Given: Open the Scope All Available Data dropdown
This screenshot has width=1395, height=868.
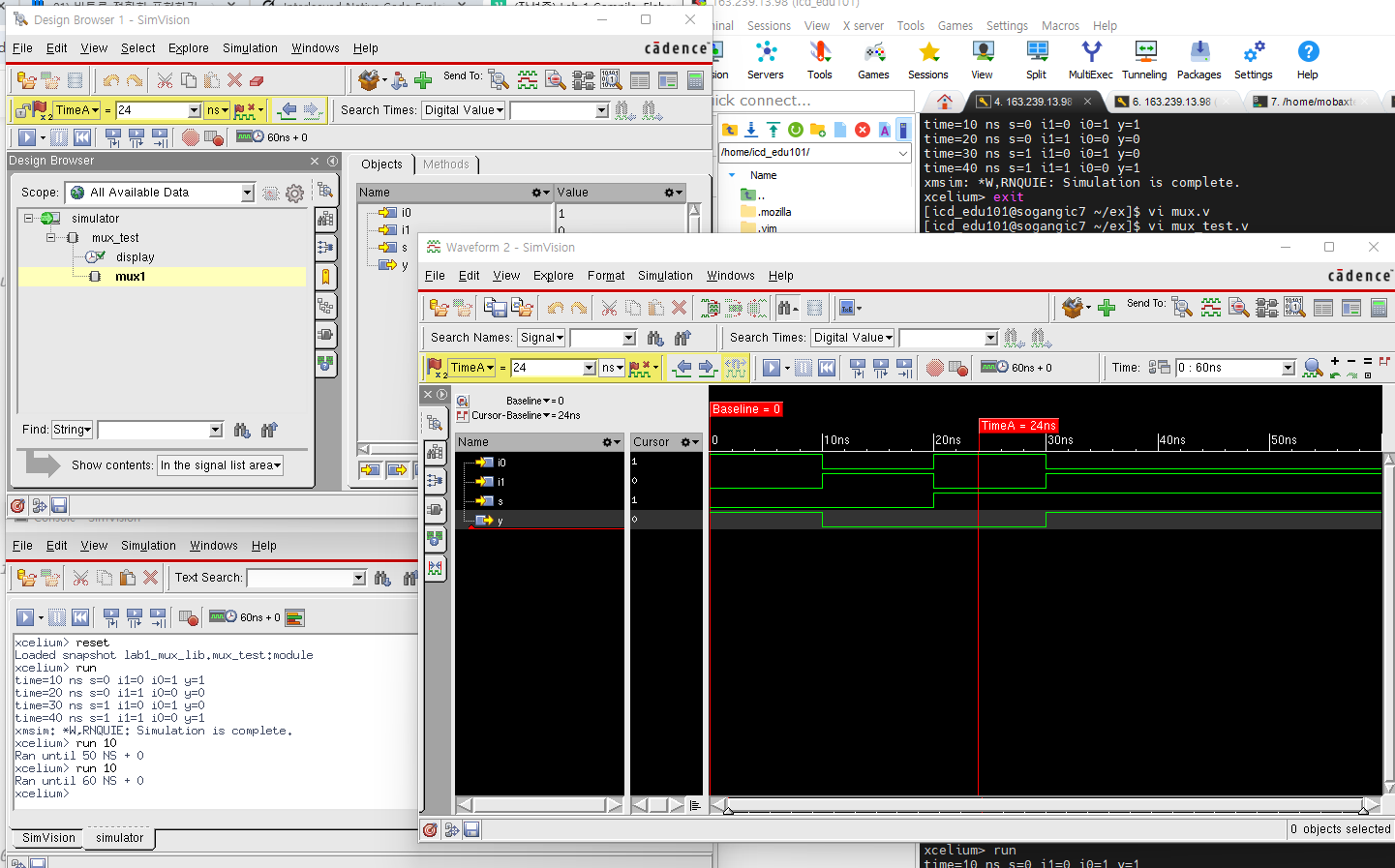Looking at the screenshot, I should point(247,194).
